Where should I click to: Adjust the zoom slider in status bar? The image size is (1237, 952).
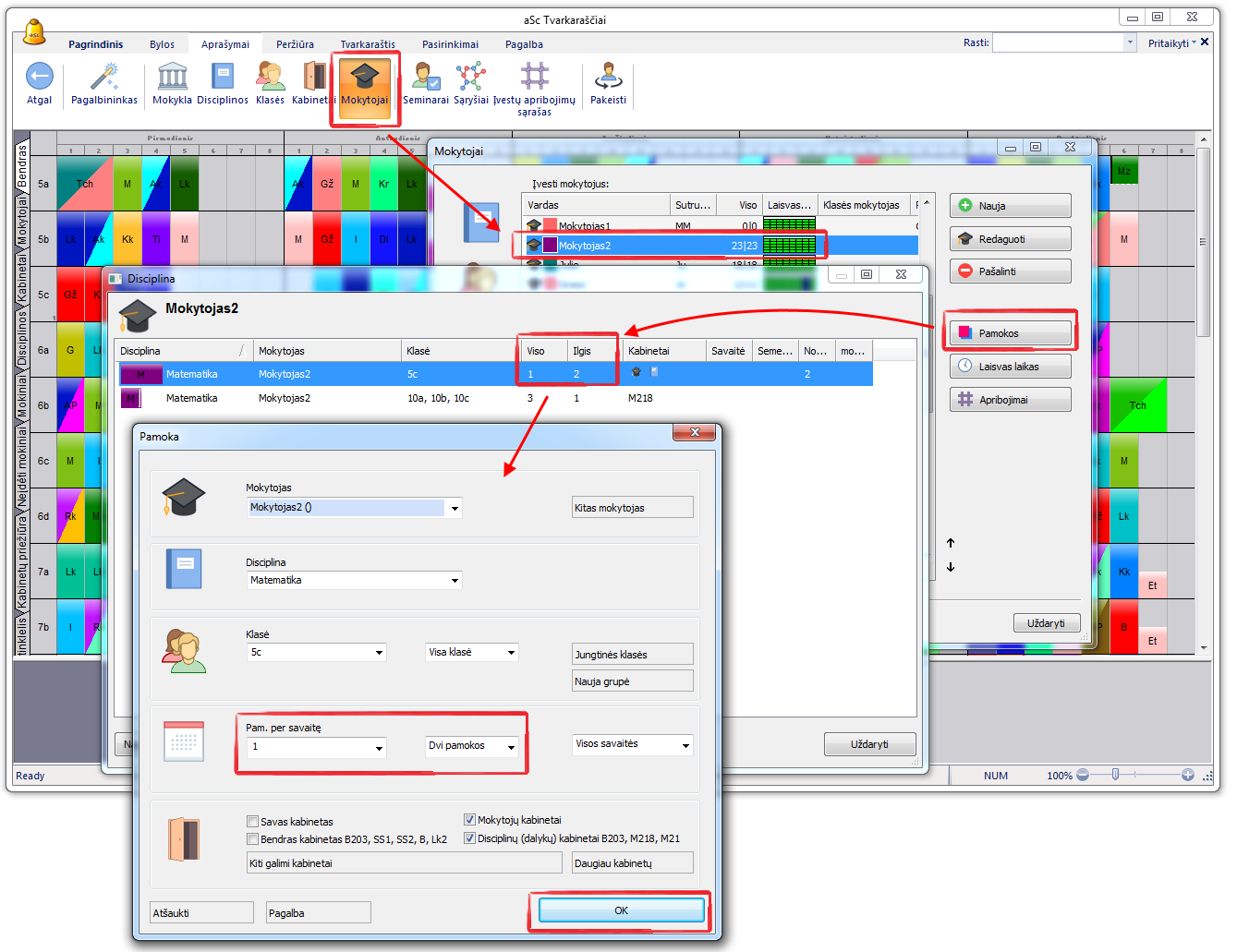1116,775
